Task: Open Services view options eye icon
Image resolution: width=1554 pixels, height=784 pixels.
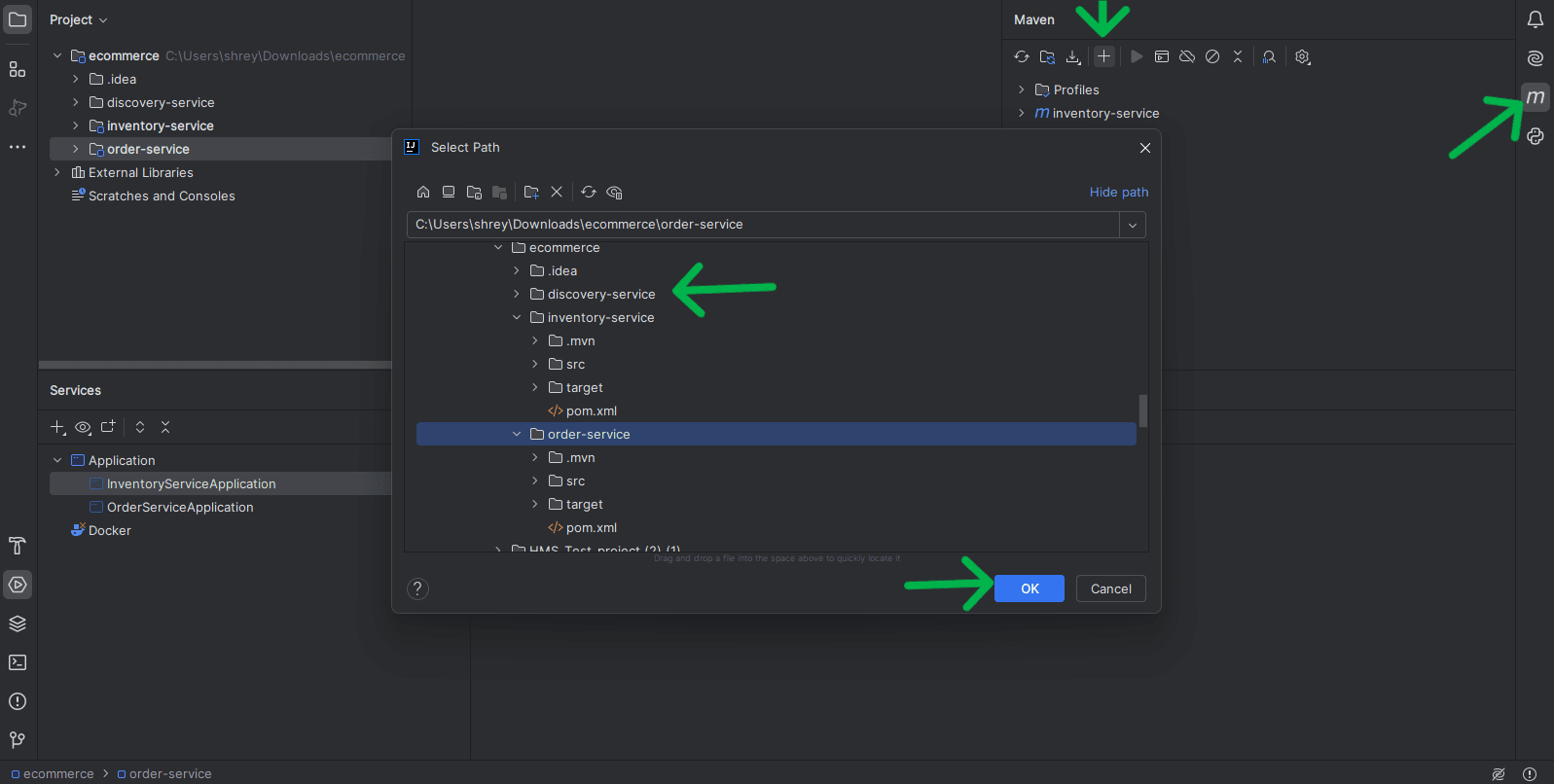Action: [x=83, y=427]
